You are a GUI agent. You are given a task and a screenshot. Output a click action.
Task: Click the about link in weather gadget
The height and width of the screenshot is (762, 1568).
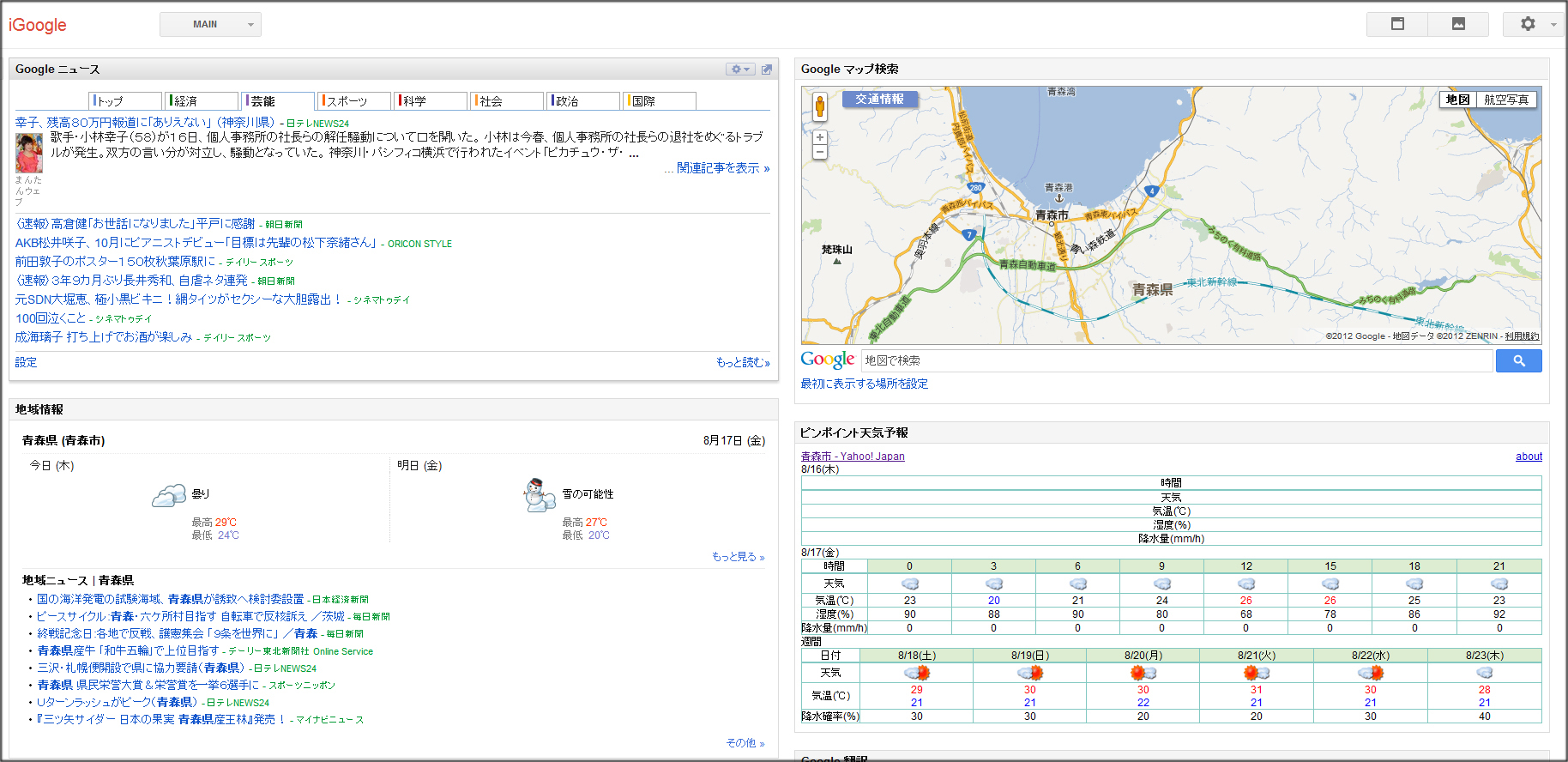[x=1529, y=457]
